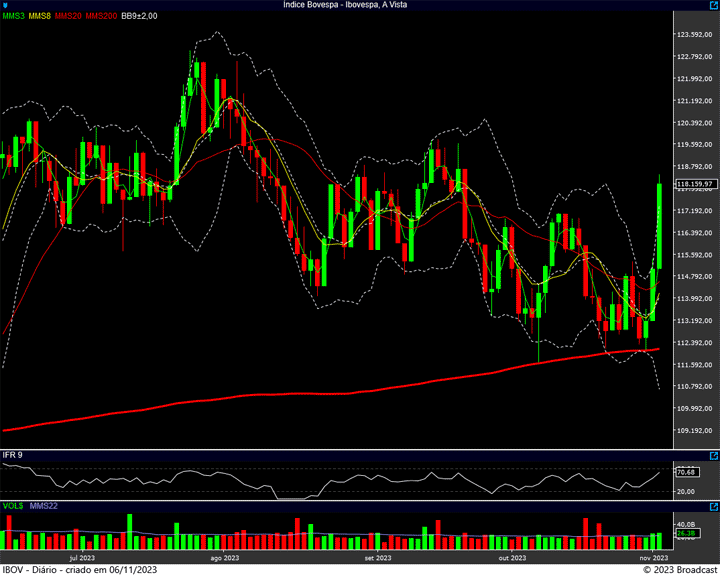
Task: Click the volume value tag 26,3B
Action: (x=686, y=533)
